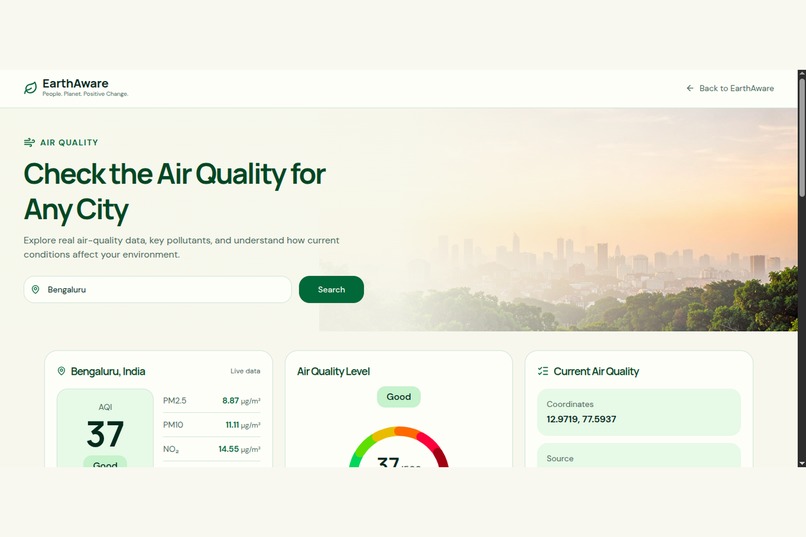The image size is (806, 537).
Task: Click the scrollbar down arrow
Action: [x=801, y=464]
